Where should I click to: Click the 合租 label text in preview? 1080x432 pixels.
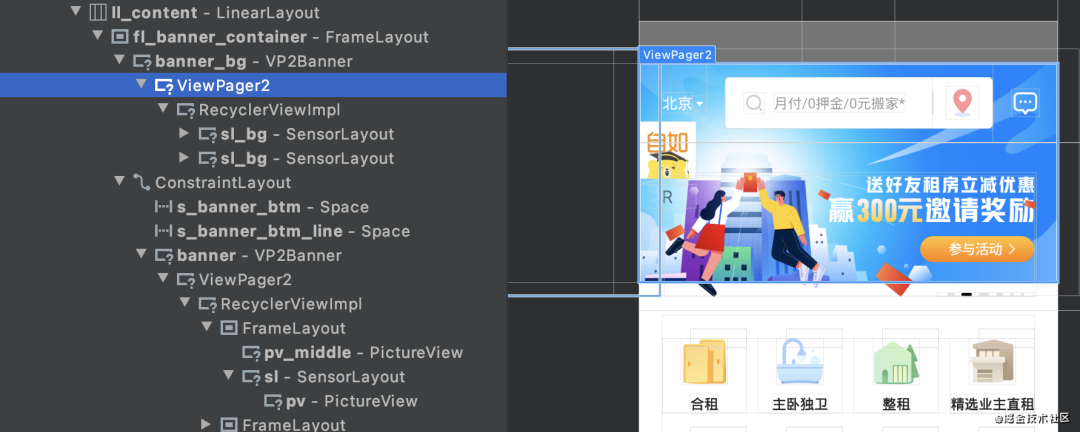(x=704, y=404)
